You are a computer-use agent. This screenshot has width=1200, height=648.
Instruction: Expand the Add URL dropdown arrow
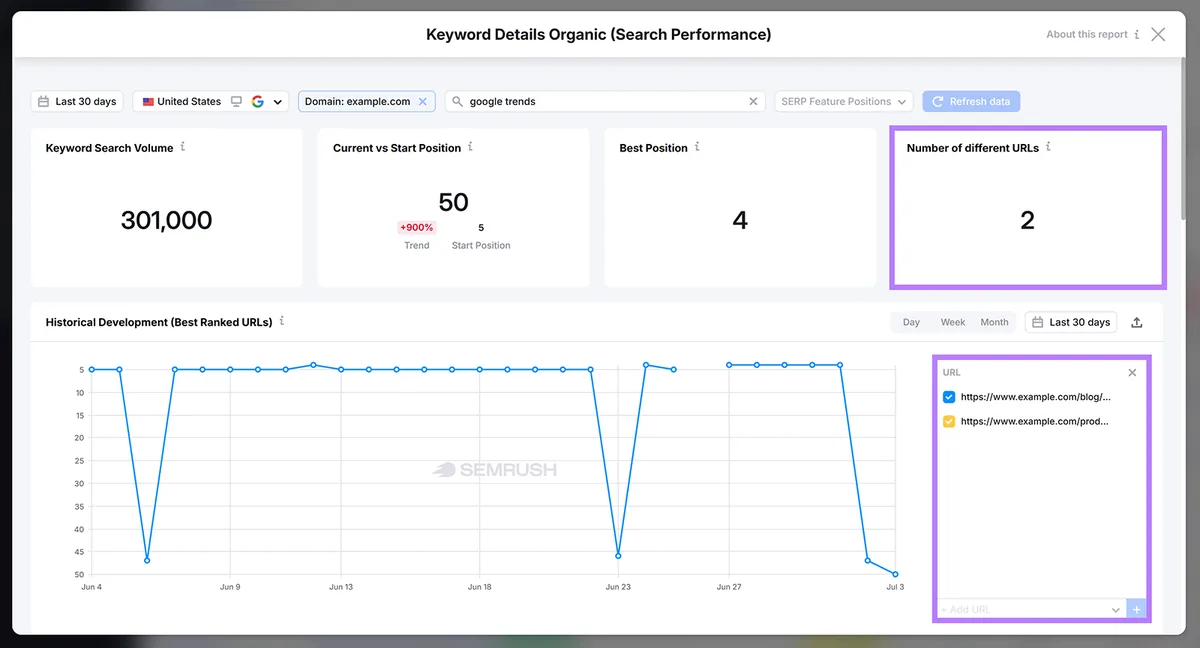[1116, 609]
